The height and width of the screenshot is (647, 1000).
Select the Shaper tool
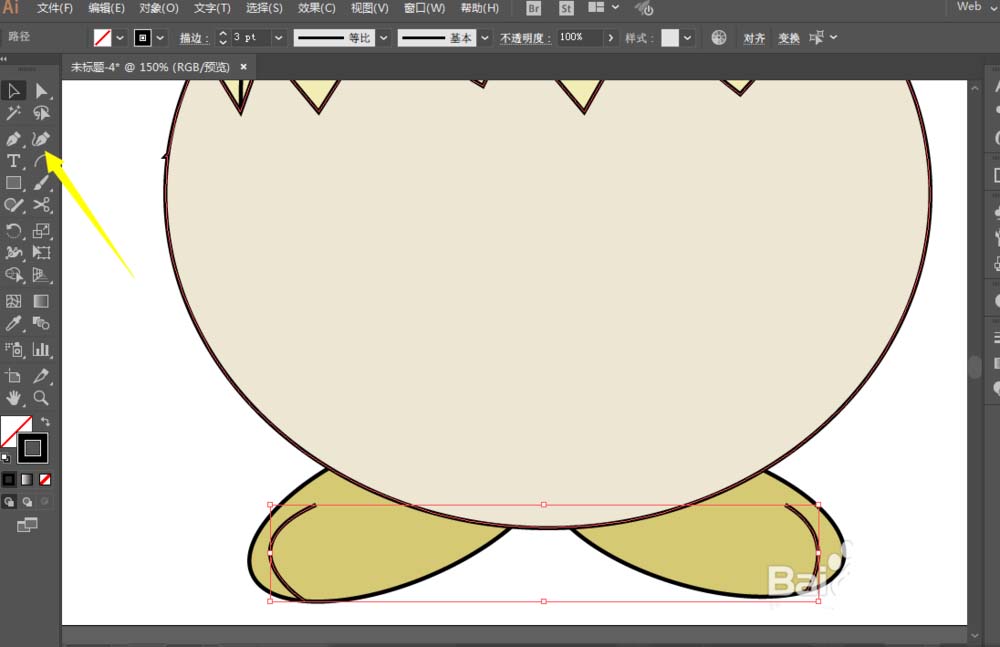click(13, 205)
